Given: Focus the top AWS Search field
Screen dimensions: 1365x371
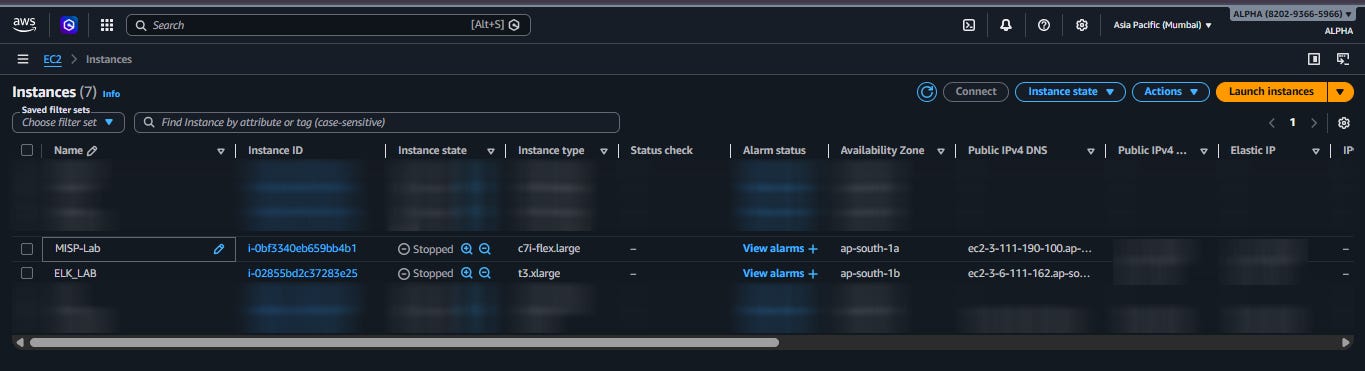Looking at the screenshot, I should point(328,25).
